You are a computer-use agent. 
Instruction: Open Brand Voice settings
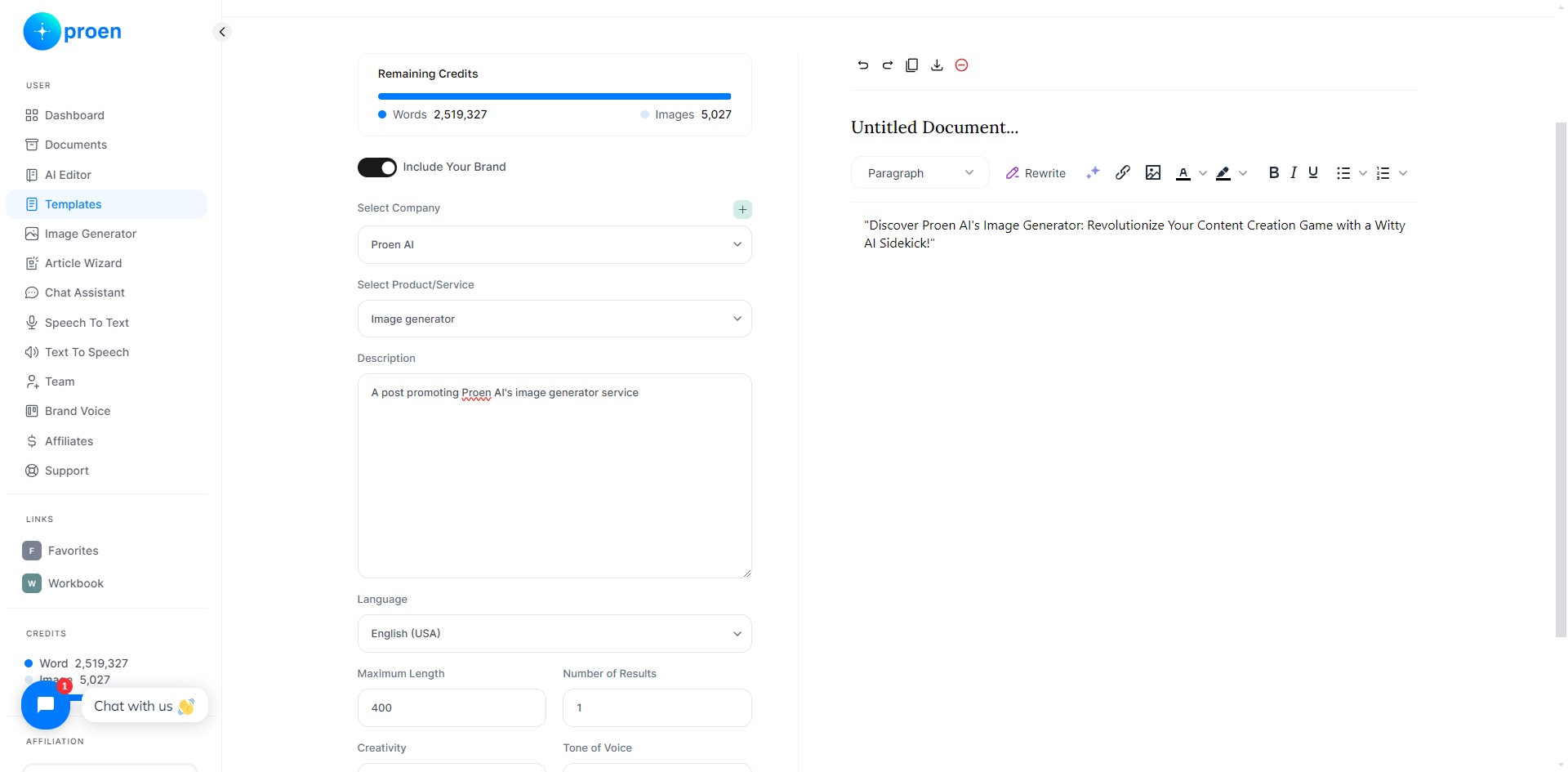106,411
